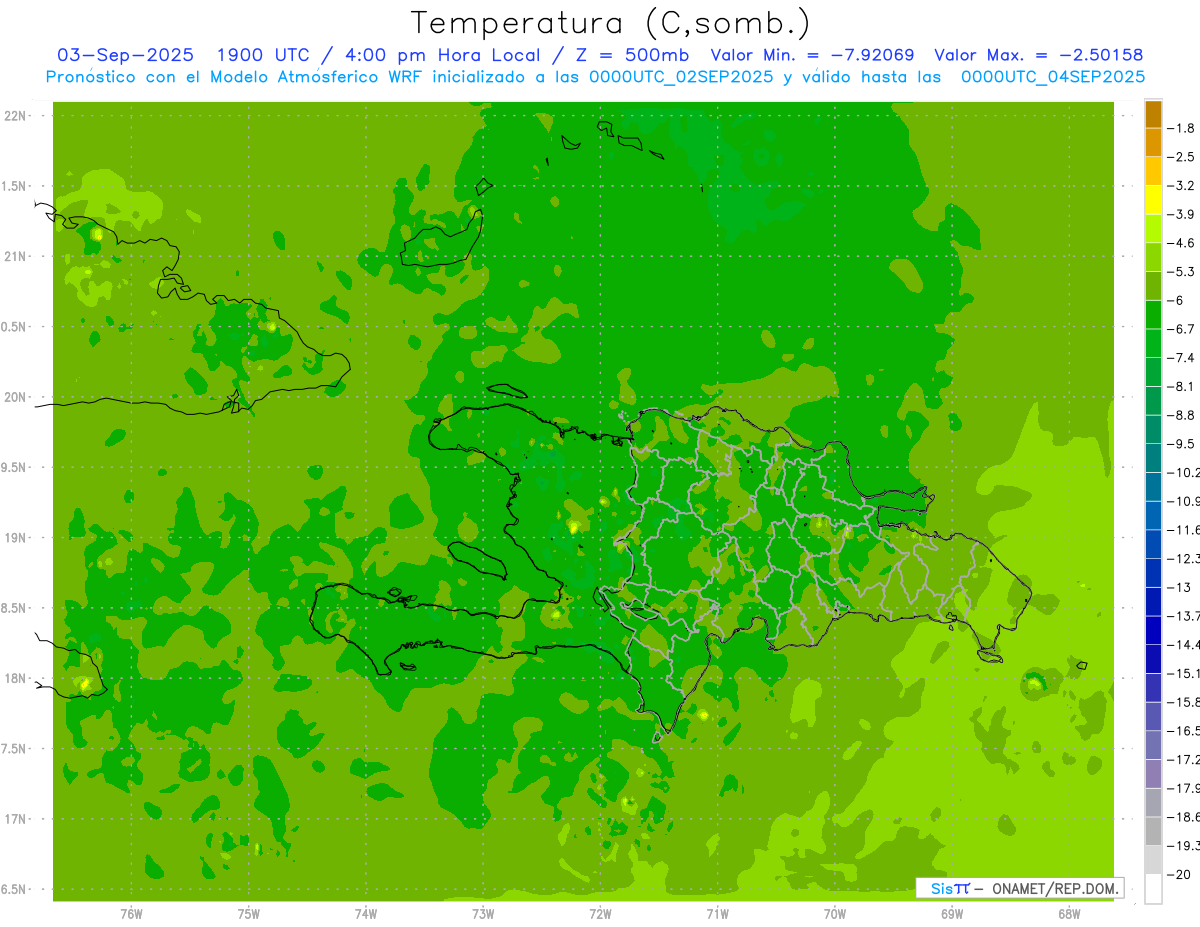The image size is (1200, 927).
Task: Click the "7.5N" latitude label
Action: (14, 749)
